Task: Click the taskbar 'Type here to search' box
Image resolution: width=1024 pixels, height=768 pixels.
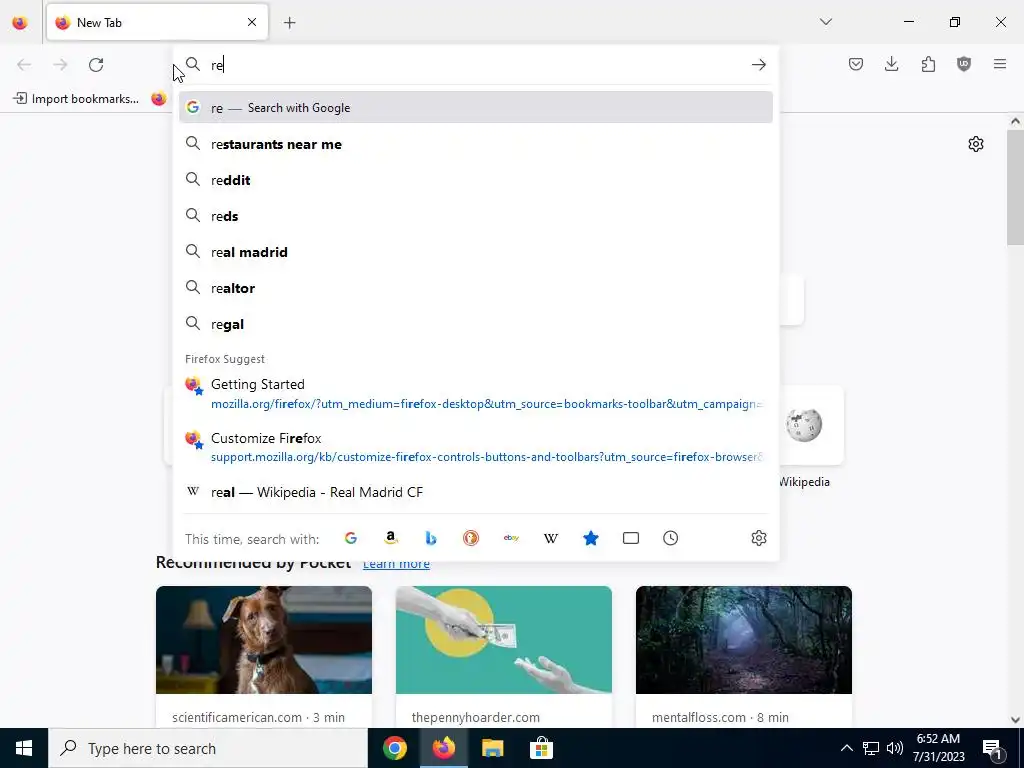Action: (x=208, y=748)
